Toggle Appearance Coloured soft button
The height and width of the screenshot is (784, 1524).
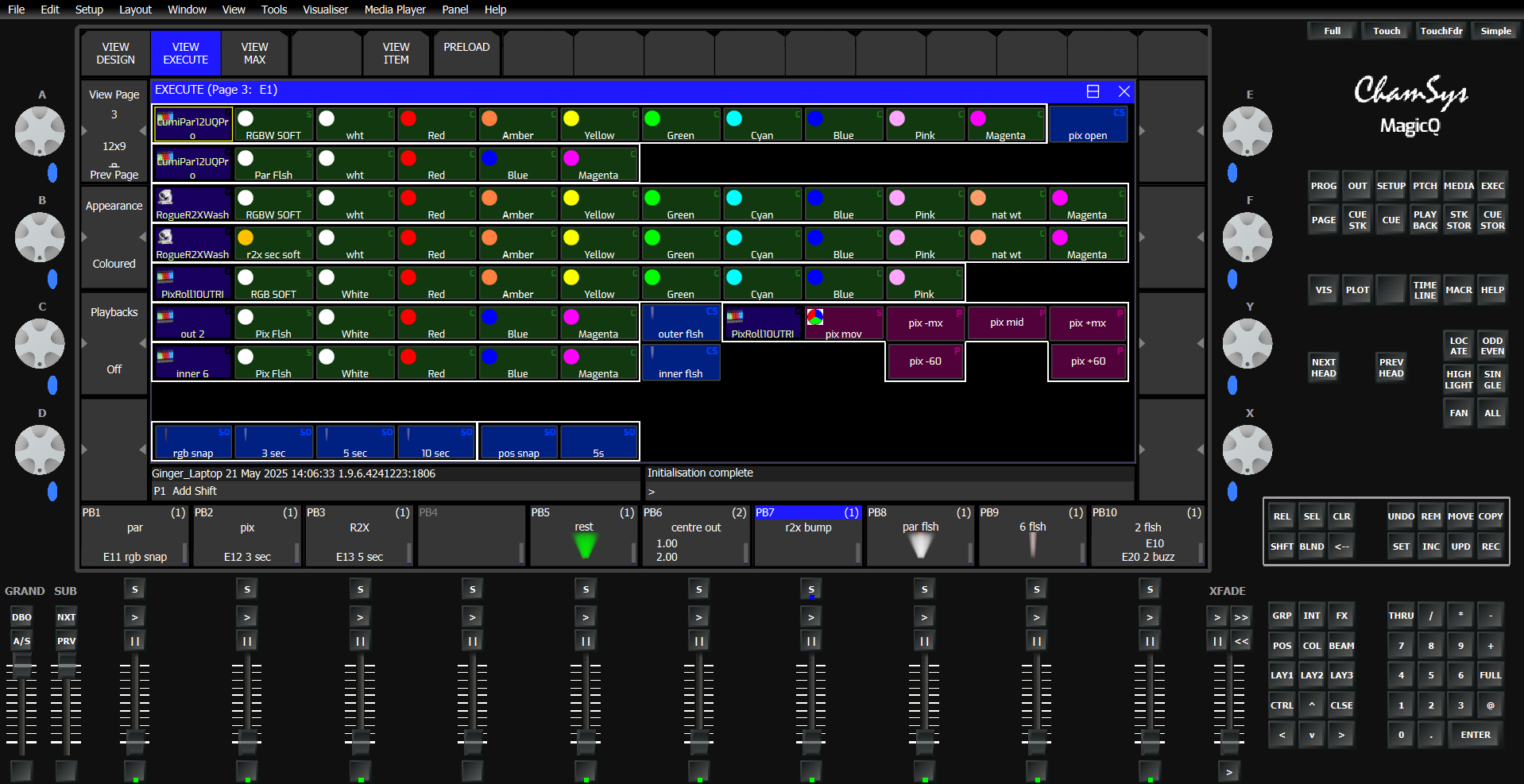pos(114,236)
